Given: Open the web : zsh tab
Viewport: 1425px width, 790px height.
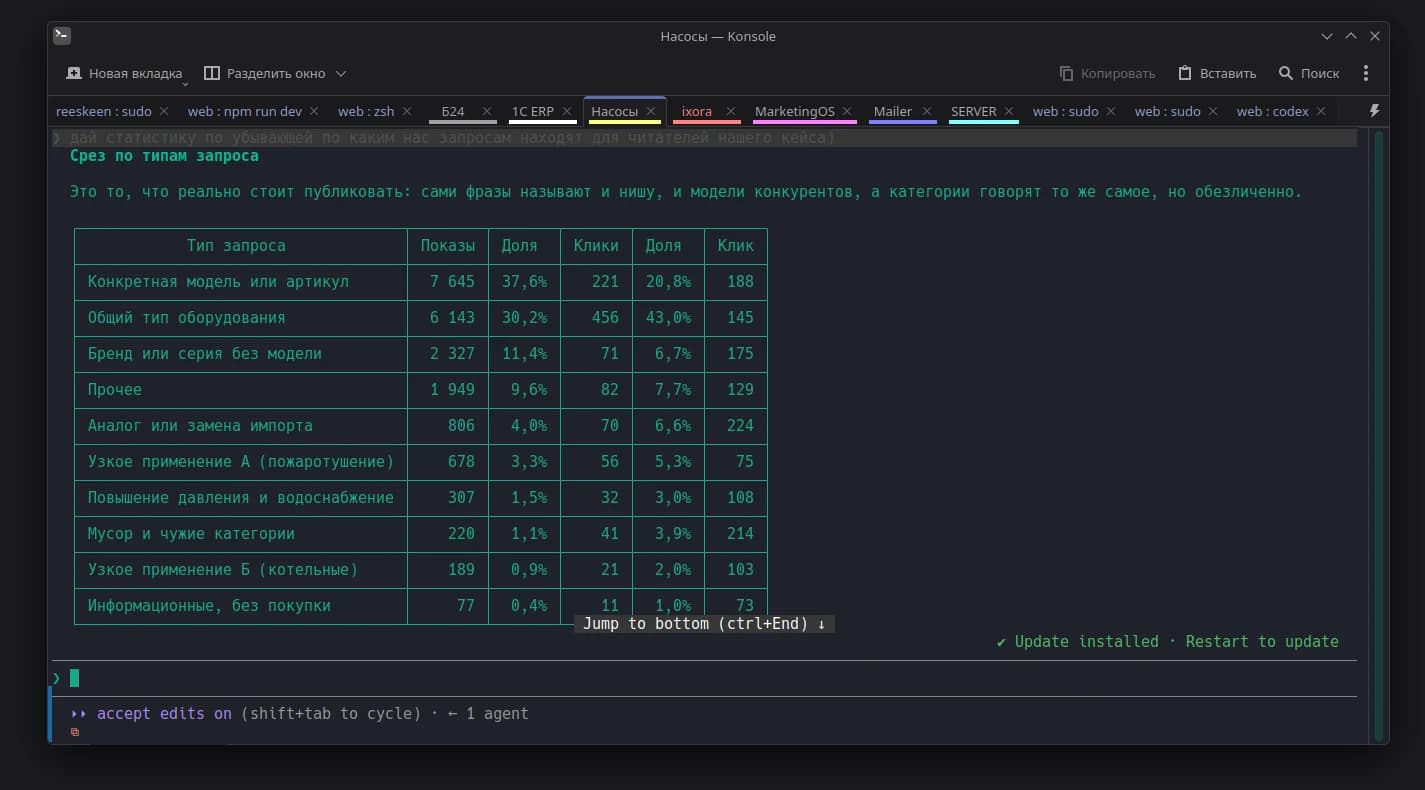Looking at the screenshot, I should tap(366, 111).
